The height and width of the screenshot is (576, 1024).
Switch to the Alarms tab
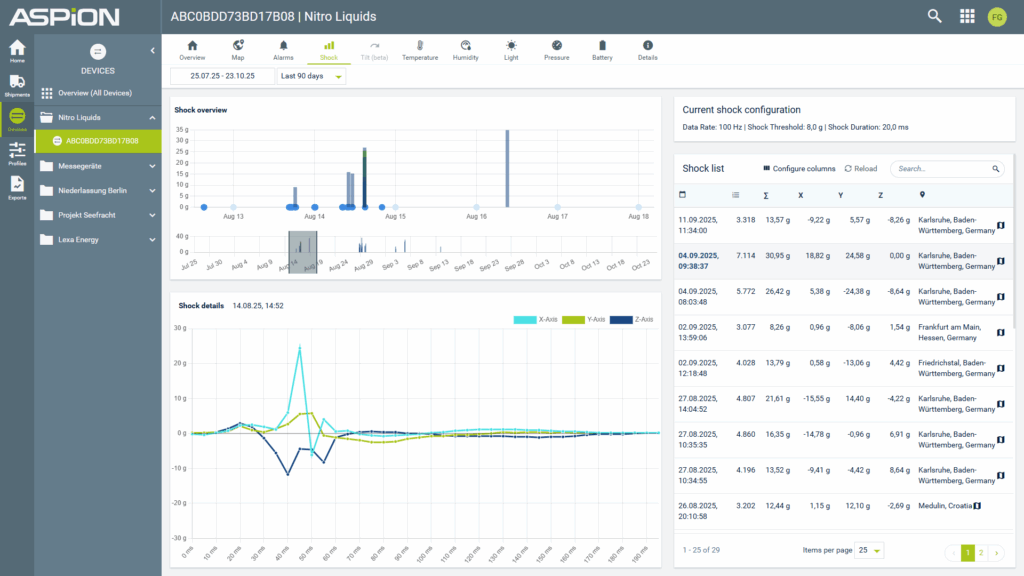tap(283, 51)
